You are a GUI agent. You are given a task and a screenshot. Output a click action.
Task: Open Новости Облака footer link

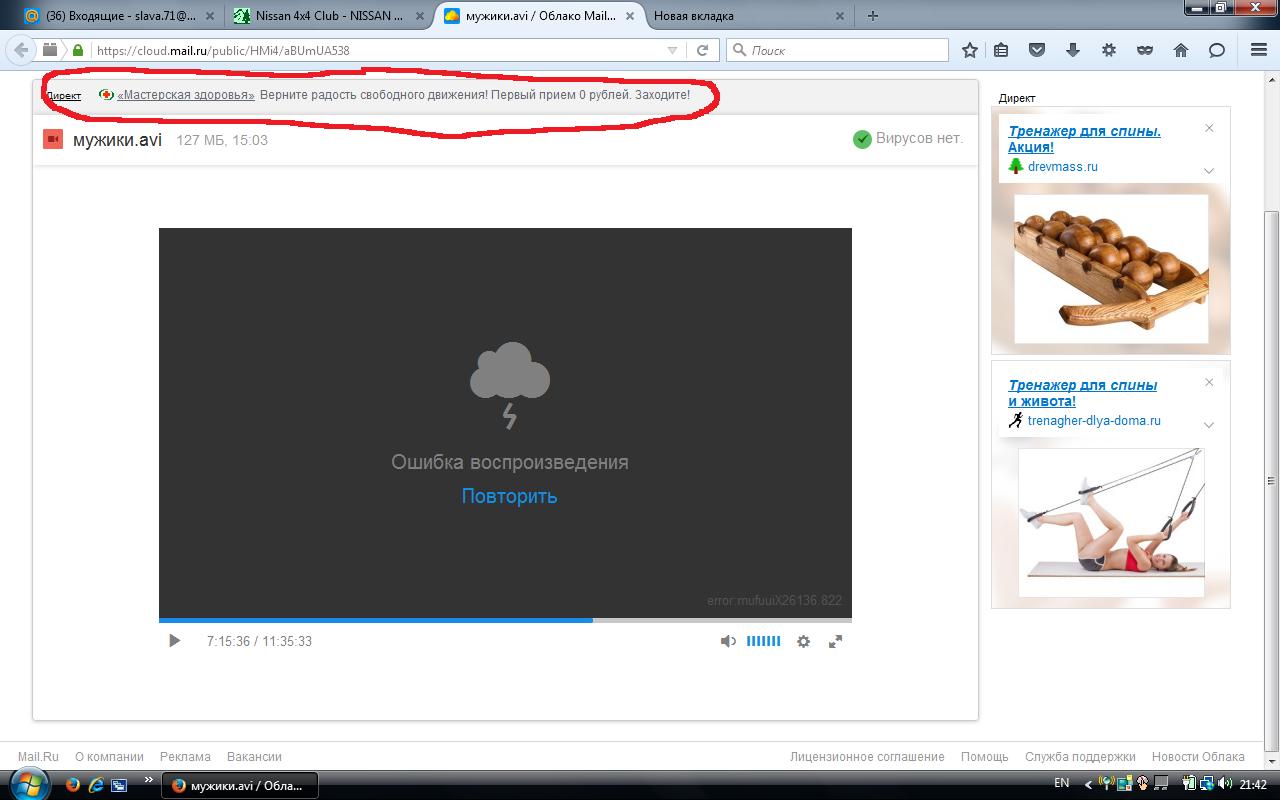tap(1198, 757)
